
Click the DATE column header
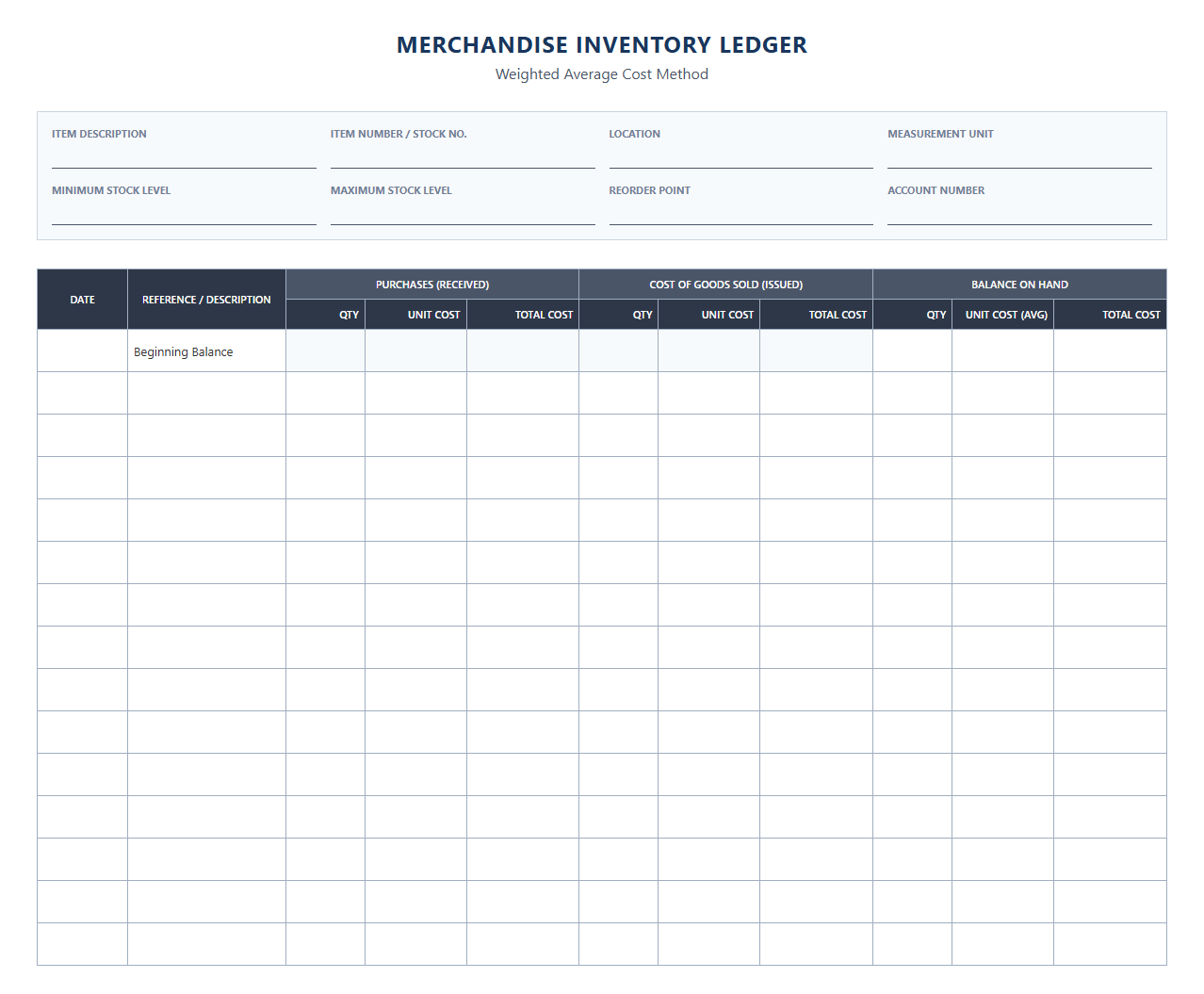83,300
